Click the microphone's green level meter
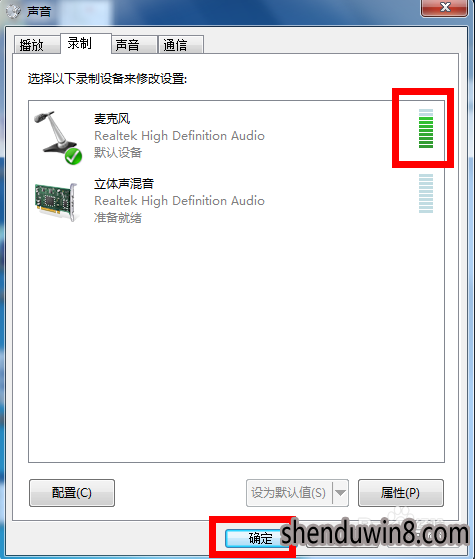 (425, 128)
